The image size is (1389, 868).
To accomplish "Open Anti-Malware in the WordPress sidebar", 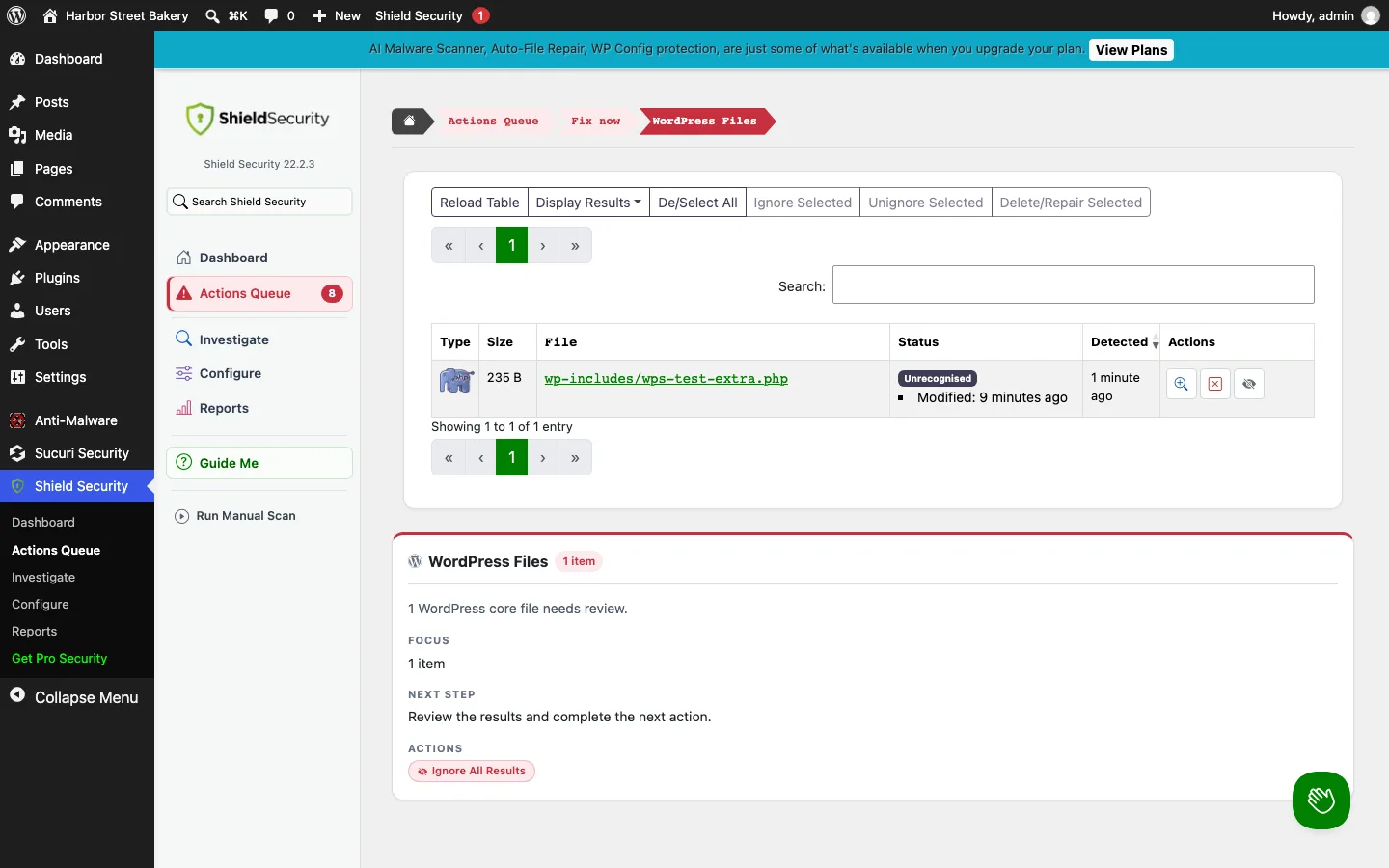I will click(x=77, y=420).
